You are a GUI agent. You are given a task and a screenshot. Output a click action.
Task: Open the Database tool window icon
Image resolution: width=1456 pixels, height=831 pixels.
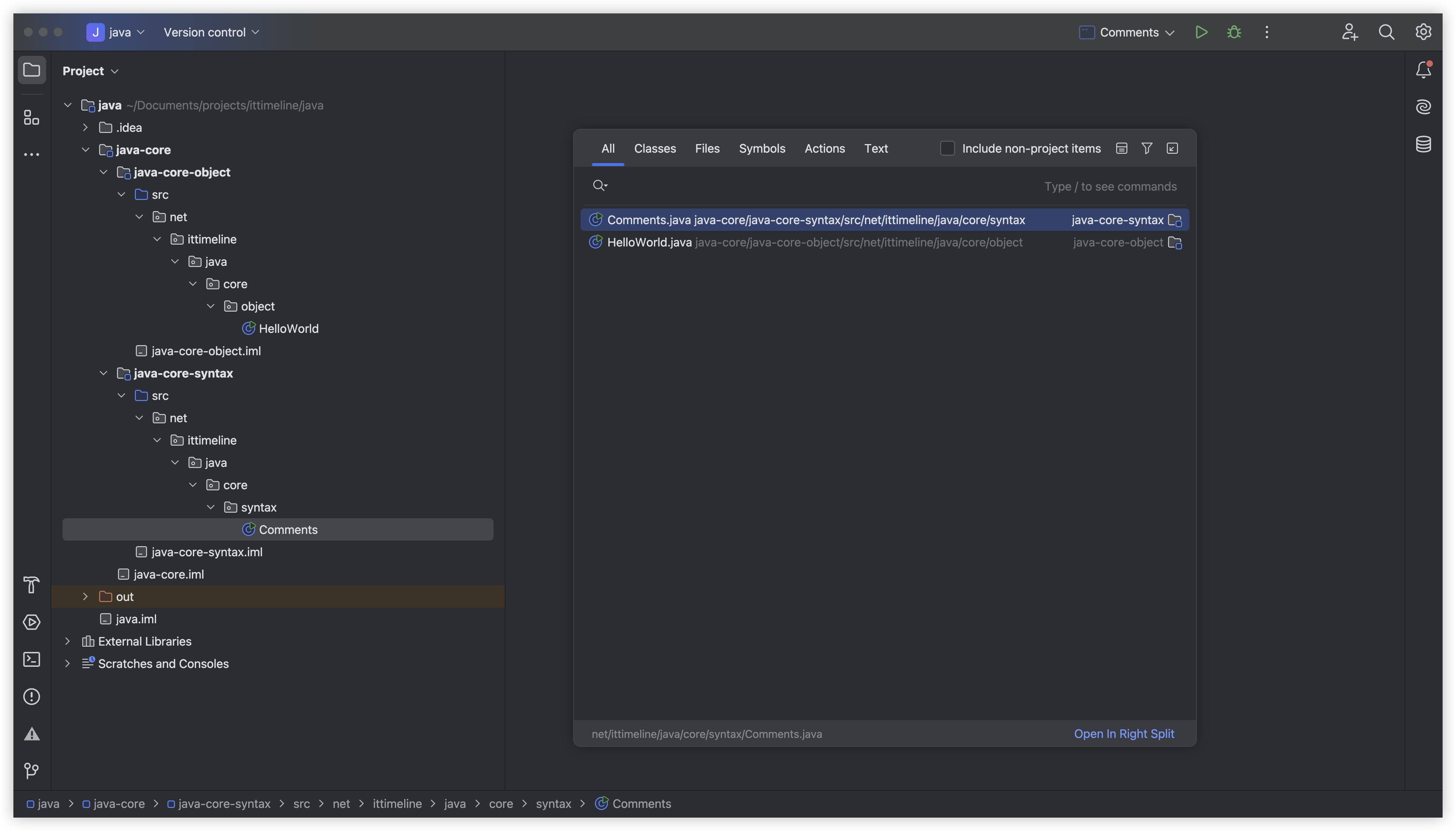1423,144
